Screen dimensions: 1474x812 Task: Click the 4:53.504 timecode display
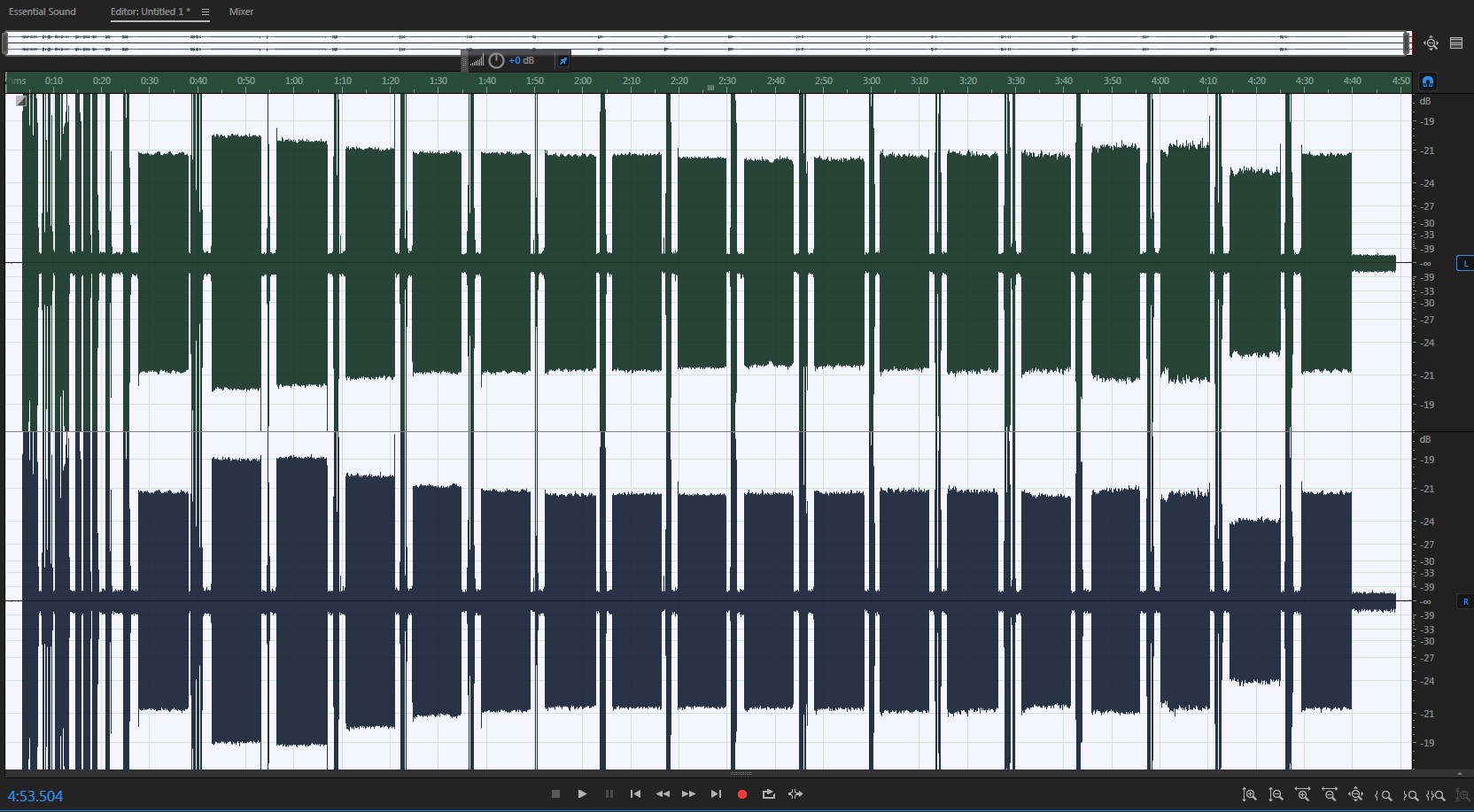[35, 796]
